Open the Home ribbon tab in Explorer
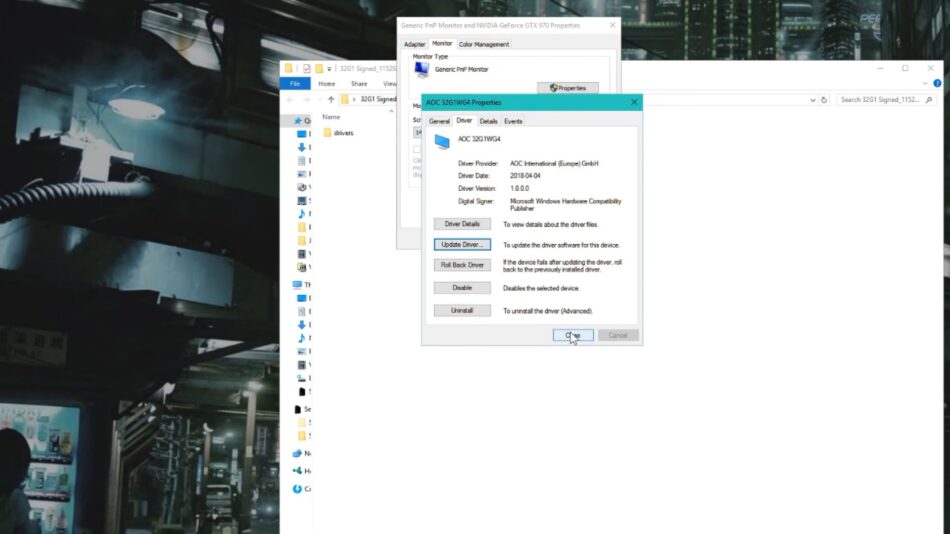 click(x=327, y=84)
